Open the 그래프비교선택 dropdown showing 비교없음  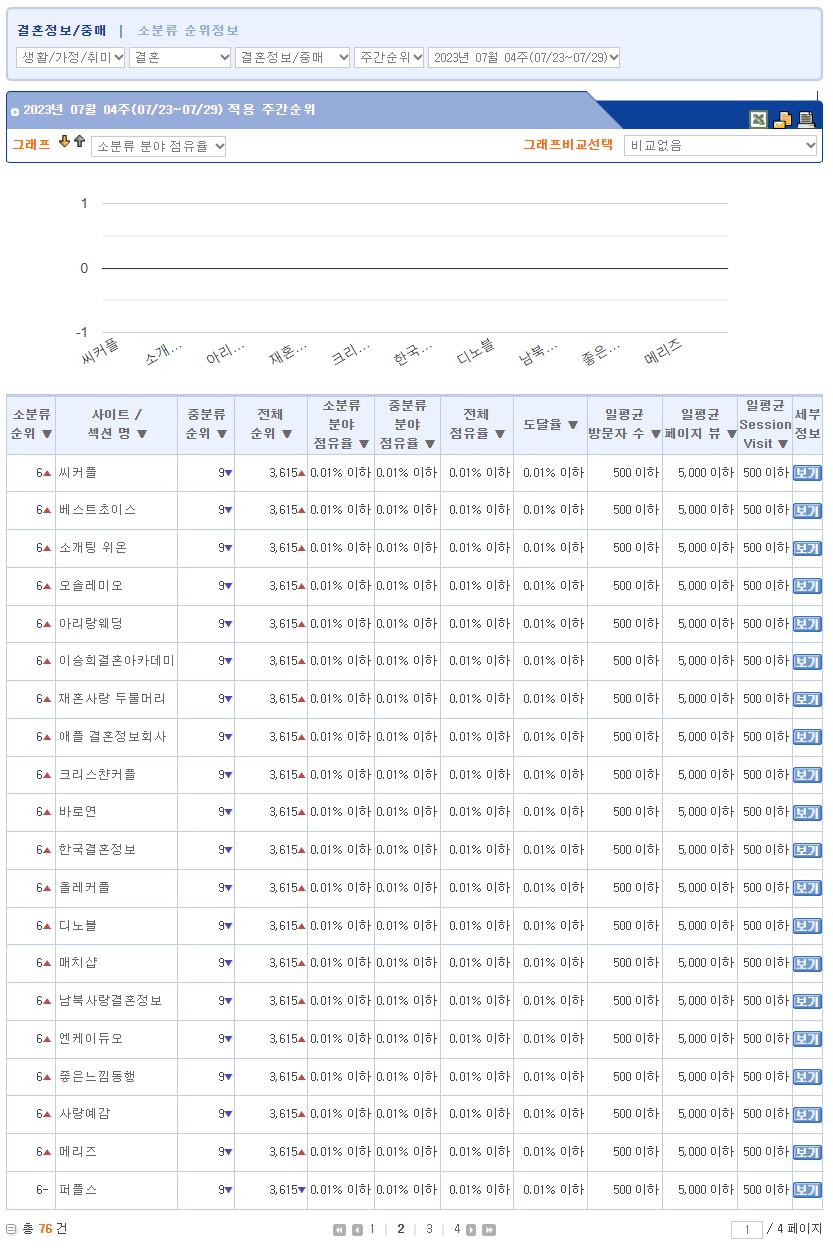point(720,146)
